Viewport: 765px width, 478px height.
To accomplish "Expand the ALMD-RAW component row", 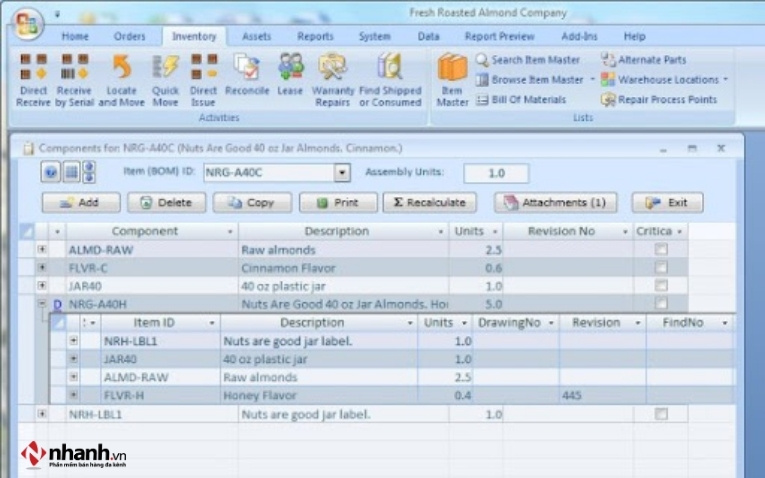I will point(42,249).
